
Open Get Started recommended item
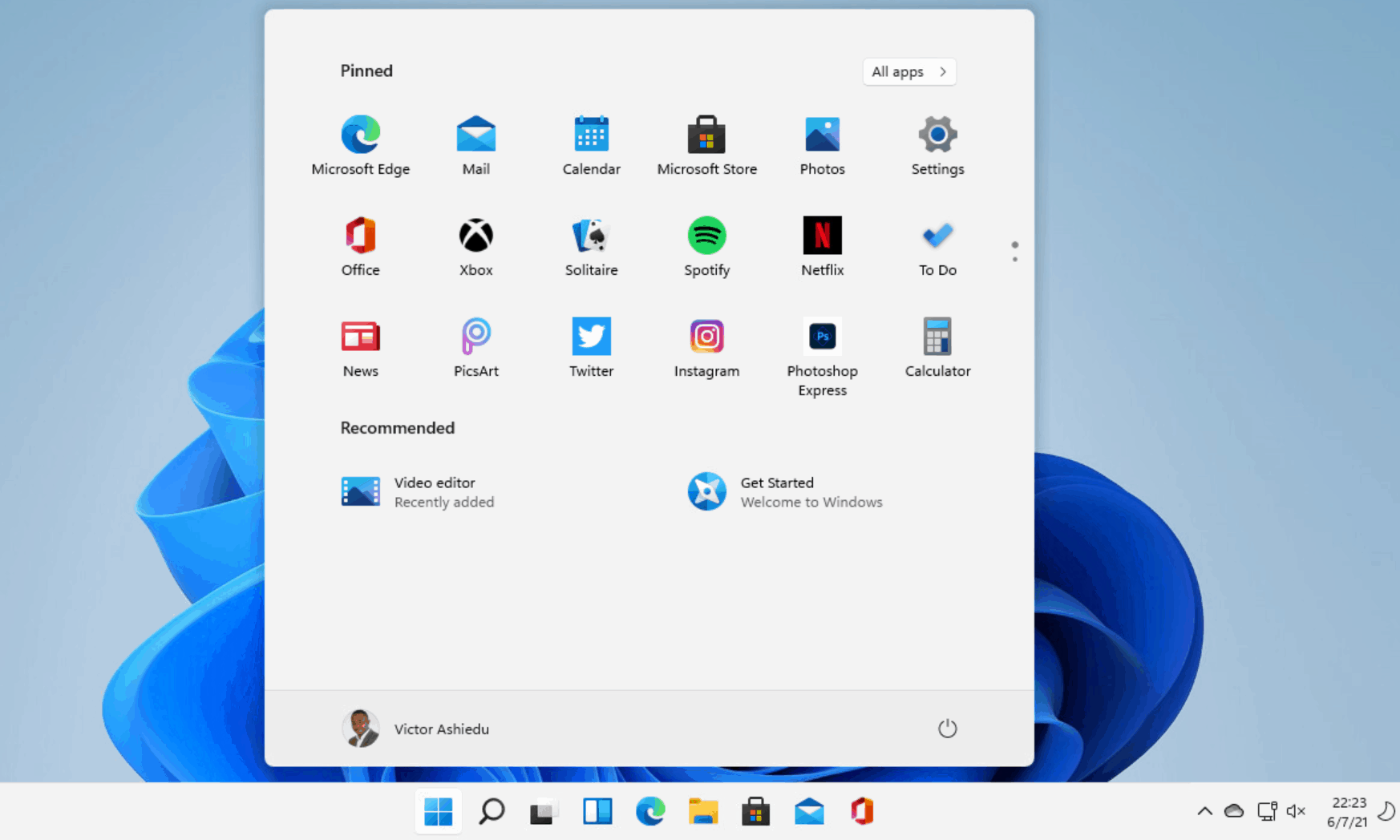(786, 492)
